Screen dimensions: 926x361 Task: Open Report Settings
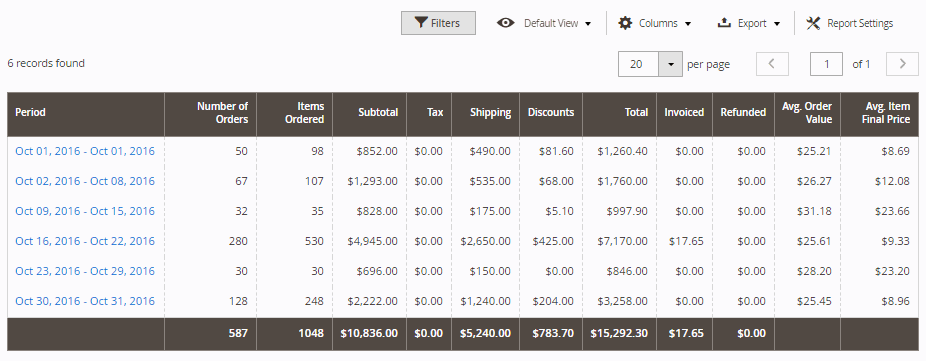(849, 23)
